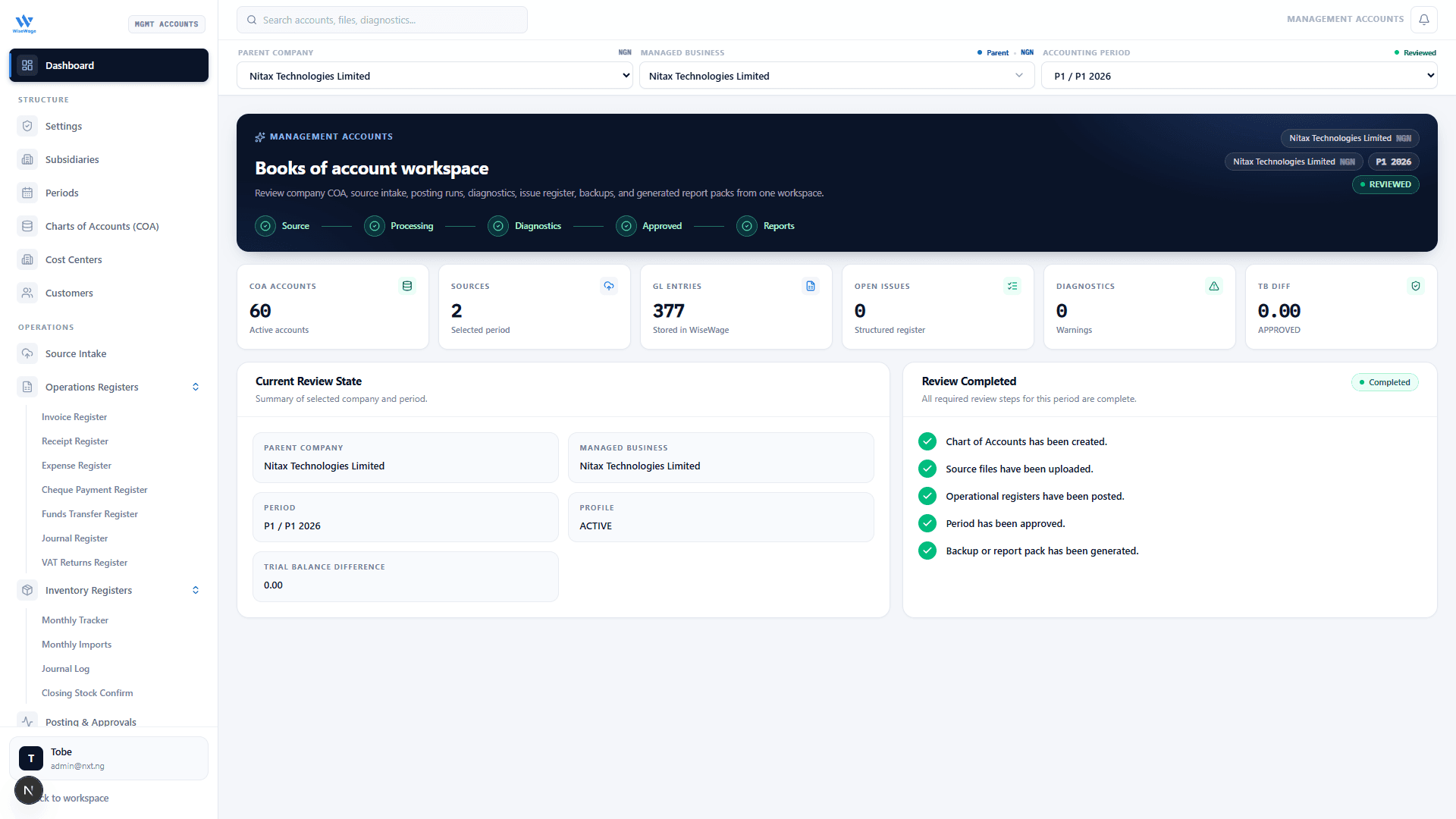Open Cost Centers page
The height and width of the screenshot is (819, 1456).
click(108, 259)
